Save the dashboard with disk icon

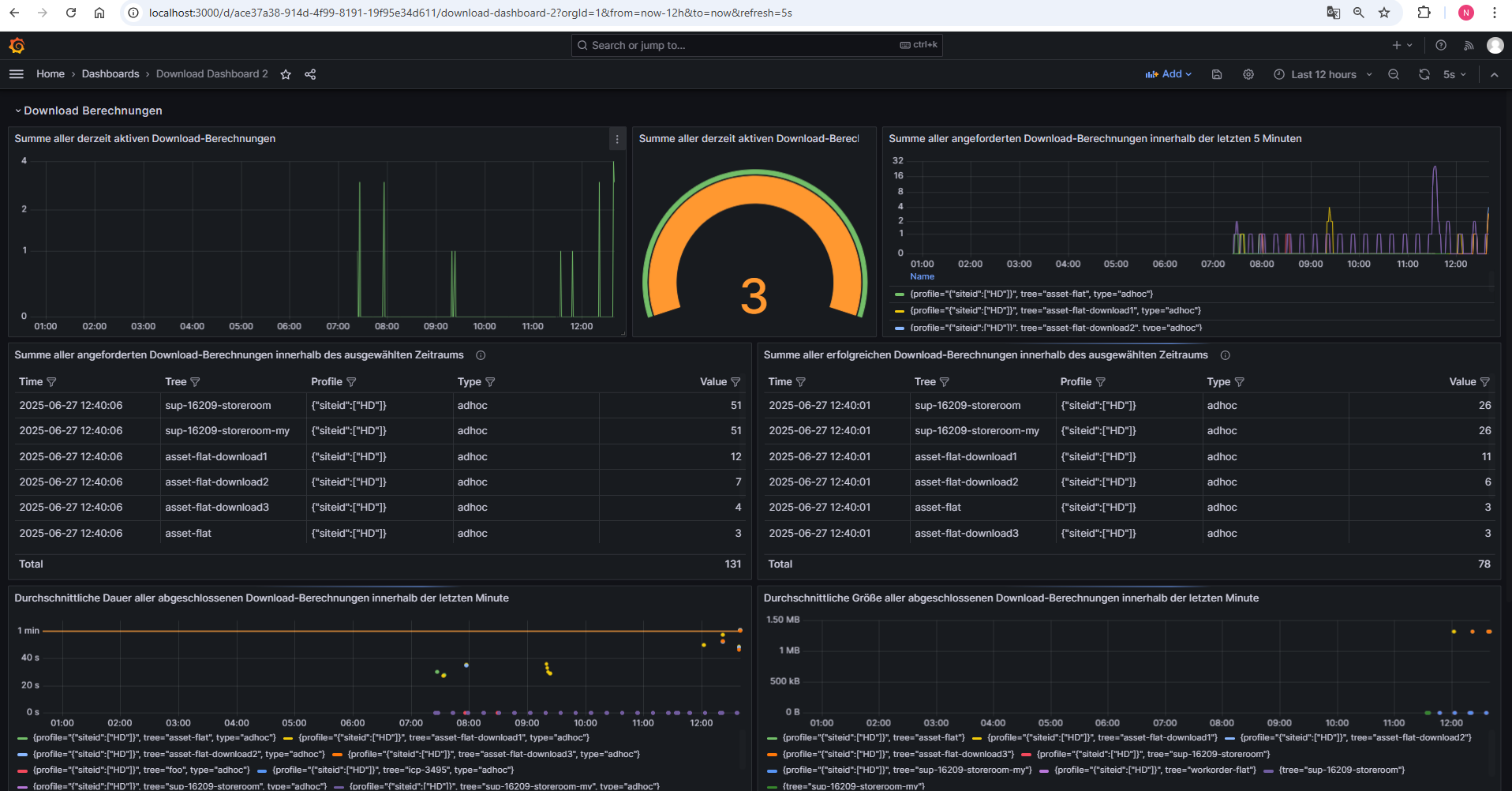[x=1217, y=74]
